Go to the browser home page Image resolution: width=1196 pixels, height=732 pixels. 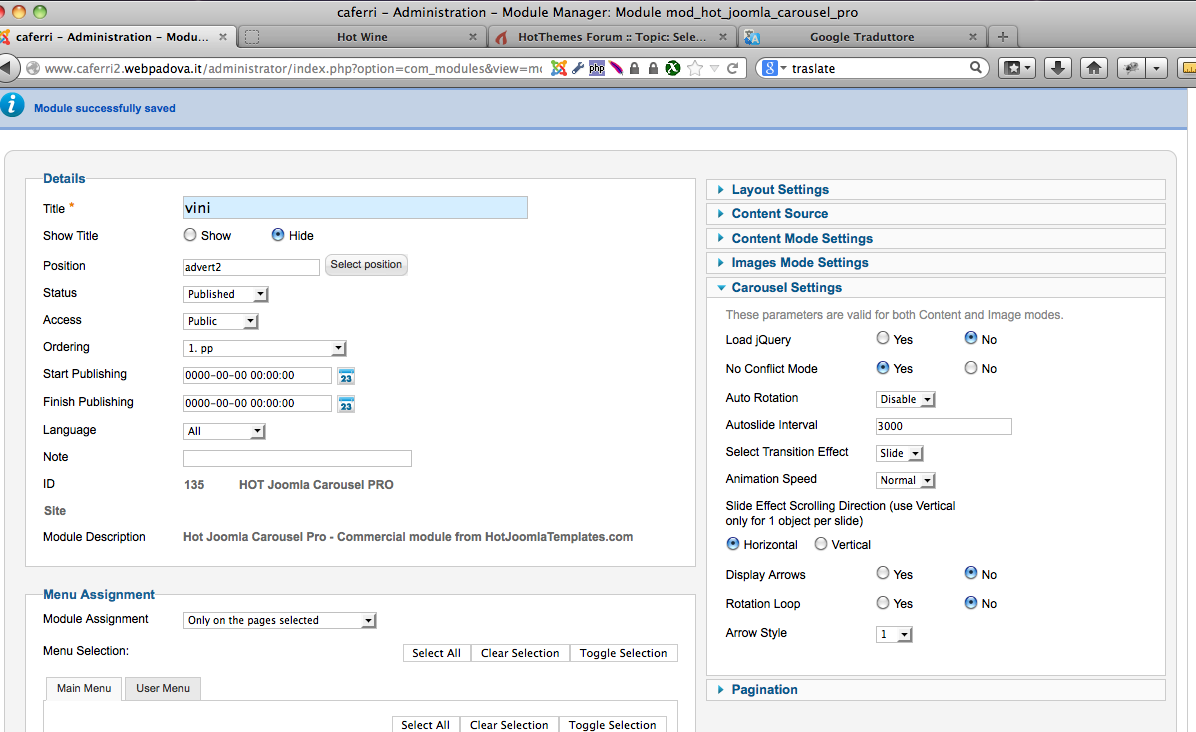click(x=1094, y=68)
